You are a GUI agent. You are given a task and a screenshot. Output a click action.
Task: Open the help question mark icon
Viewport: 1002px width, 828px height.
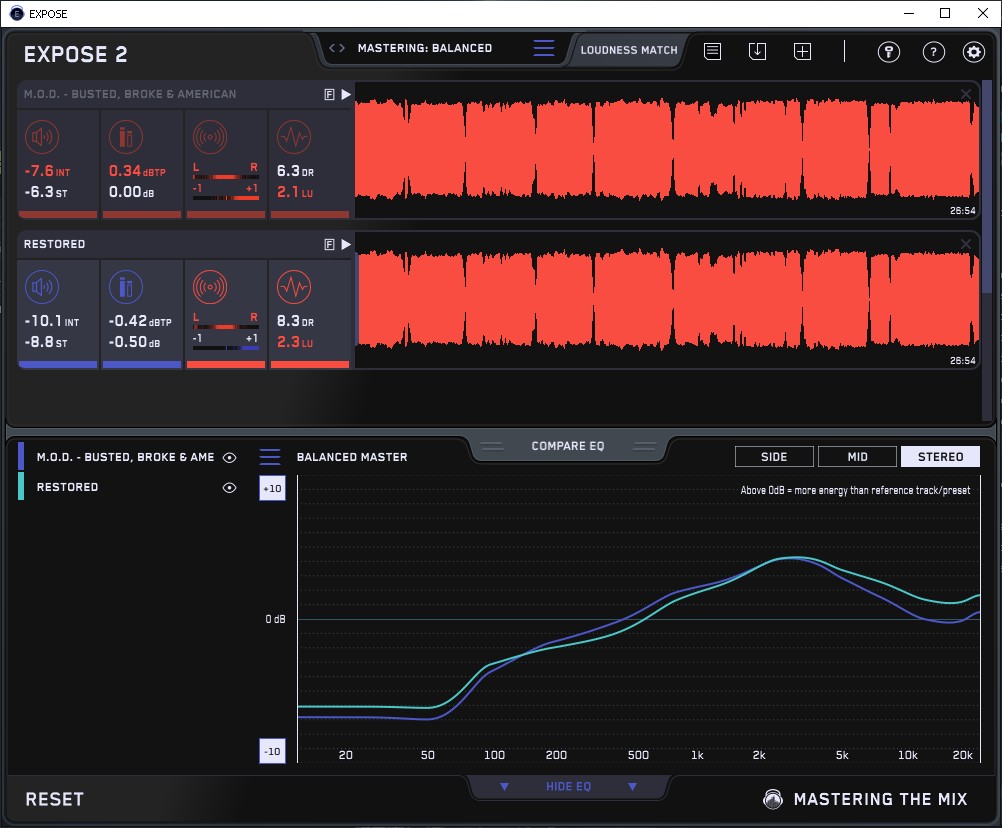coord(933,53)
